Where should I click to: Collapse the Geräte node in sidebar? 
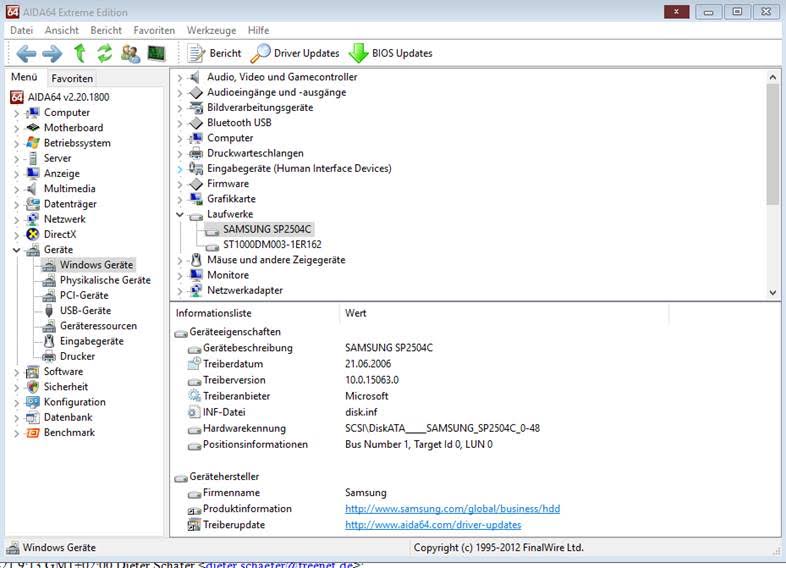point(16,250)
